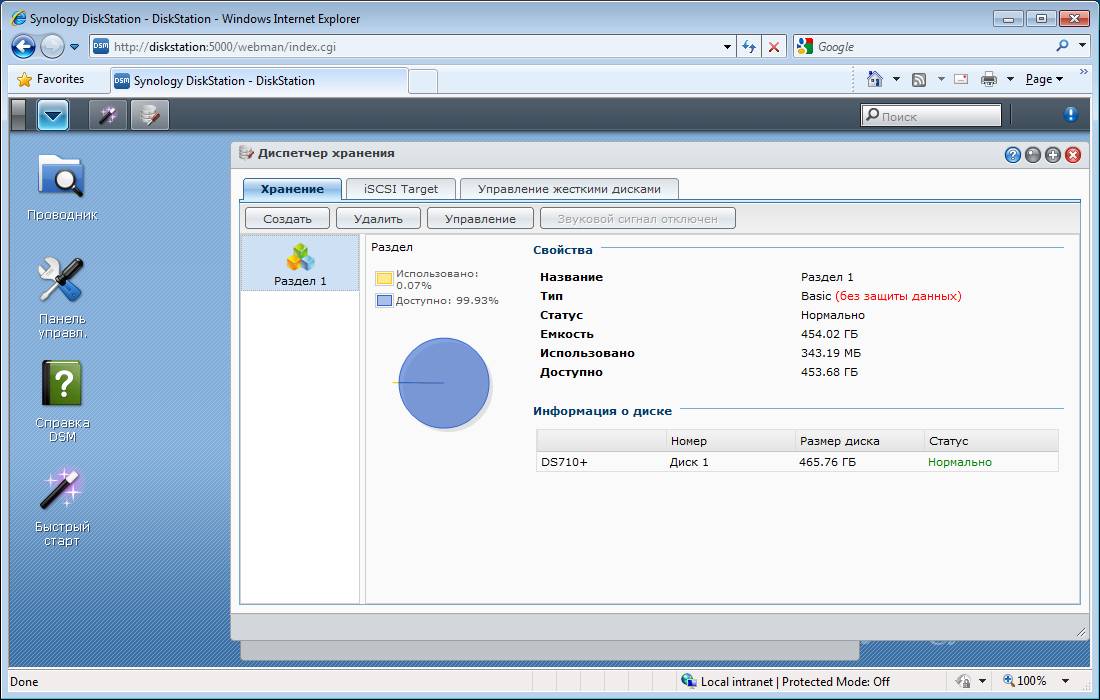Open the Favorites star
Image resolution: width=1100 pixels, height=700 pixels.
pyautogui.click(x=25, y=79)
